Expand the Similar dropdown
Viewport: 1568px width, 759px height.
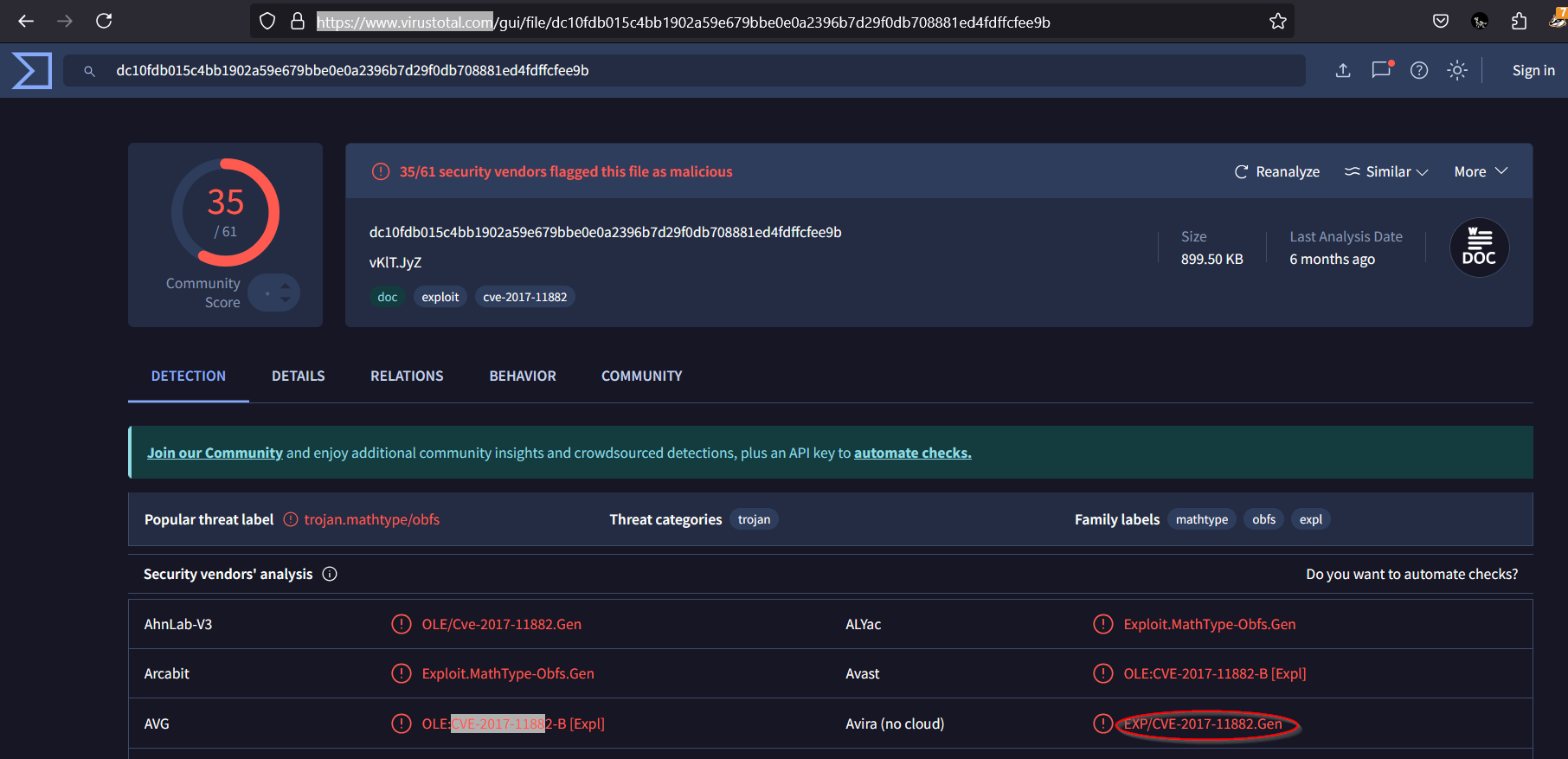tap(1386, 171)
